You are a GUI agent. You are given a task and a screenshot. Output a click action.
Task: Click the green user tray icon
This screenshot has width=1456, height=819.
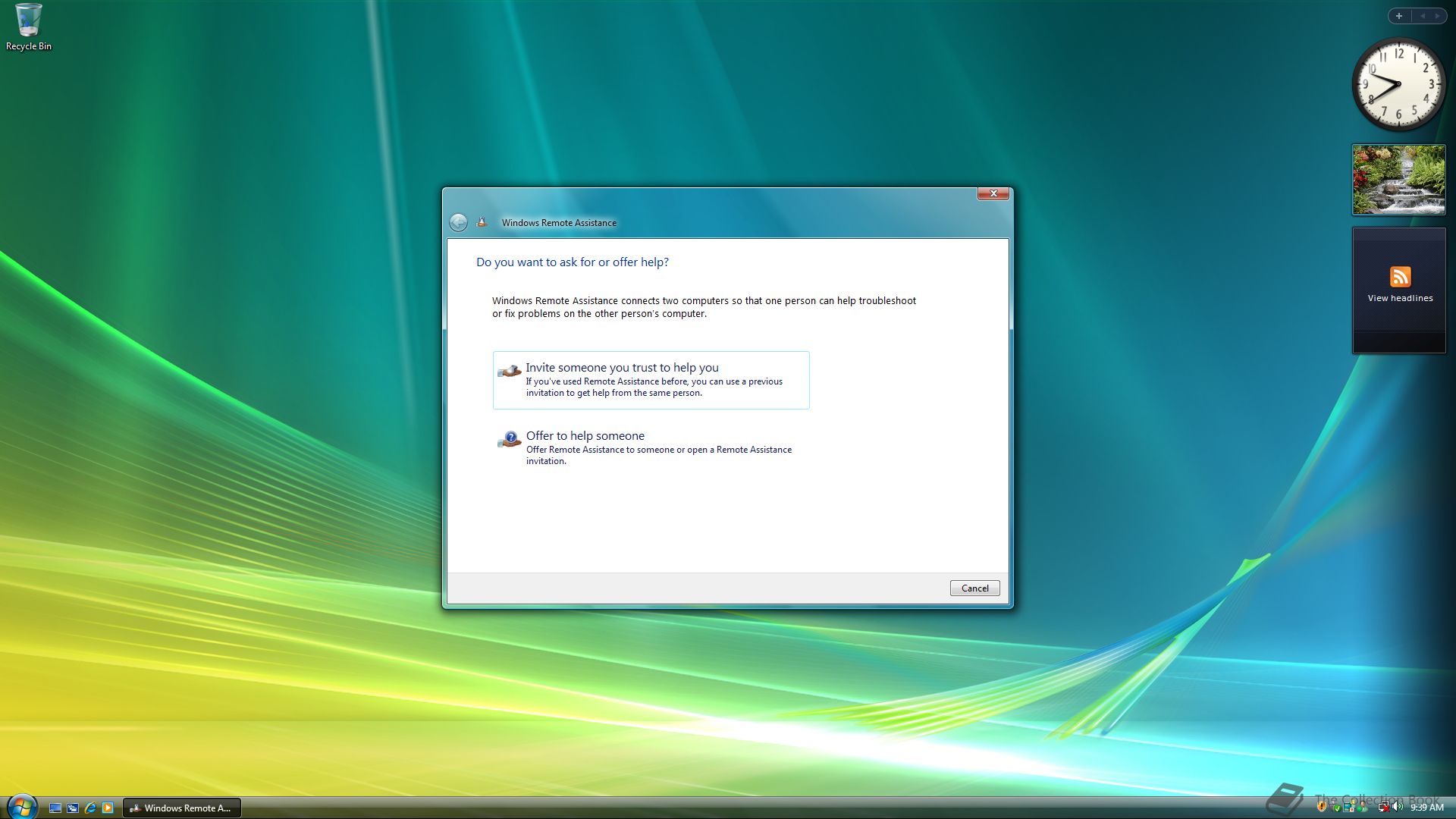click(x=1362, y=807)
